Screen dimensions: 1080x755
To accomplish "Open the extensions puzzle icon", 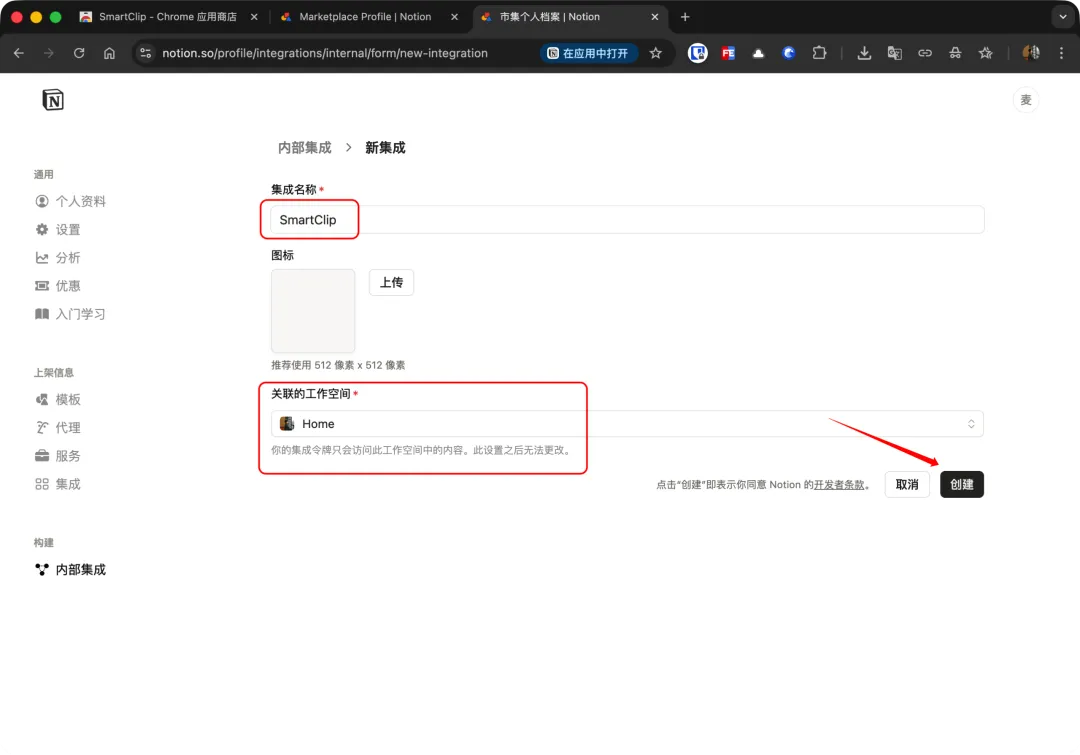I will (x=819, y=53).
